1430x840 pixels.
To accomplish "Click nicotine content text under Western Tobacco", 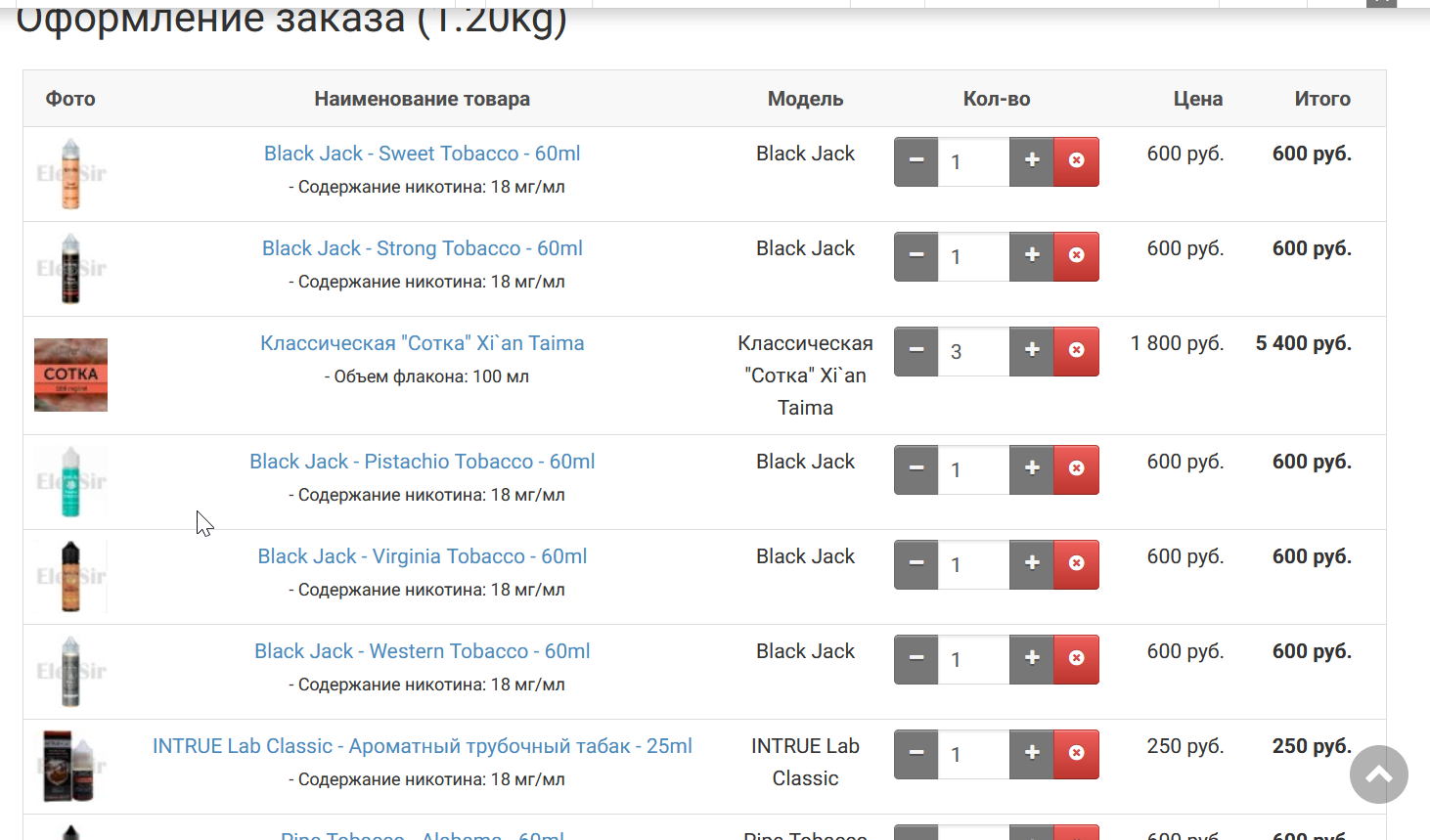I will (x=426, y=685).
